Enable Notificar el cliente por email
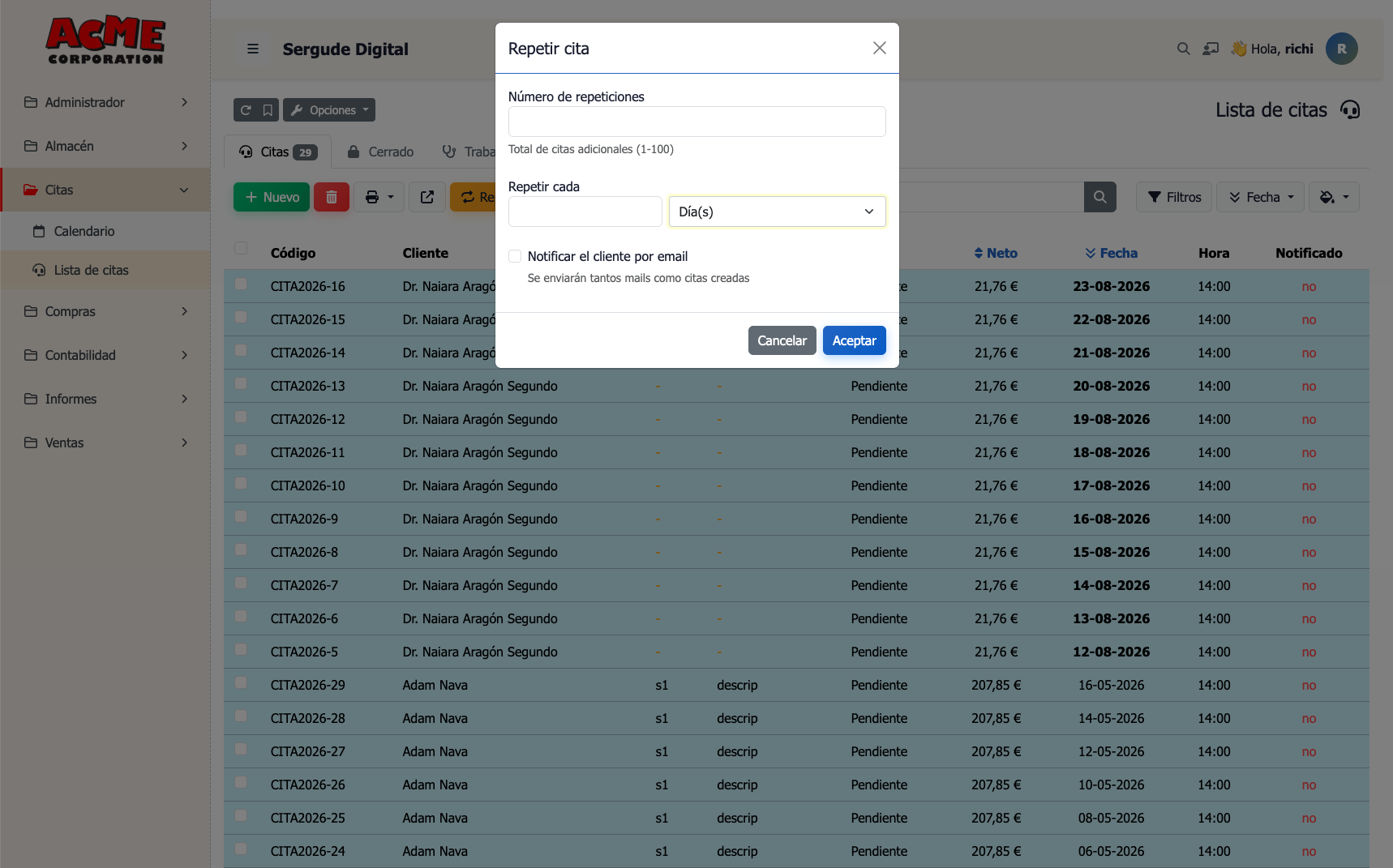 [515, 256]
